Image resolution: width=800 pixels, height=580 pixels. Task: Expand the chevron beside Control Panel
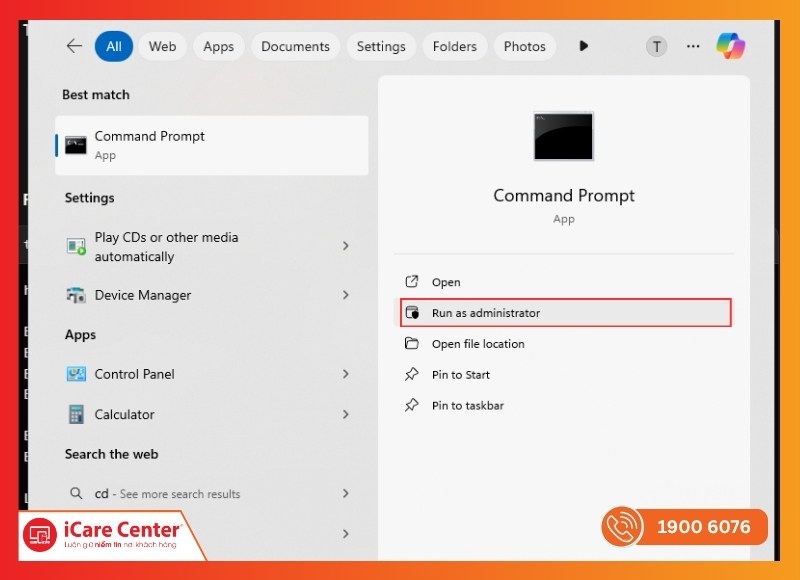point(344,374)
